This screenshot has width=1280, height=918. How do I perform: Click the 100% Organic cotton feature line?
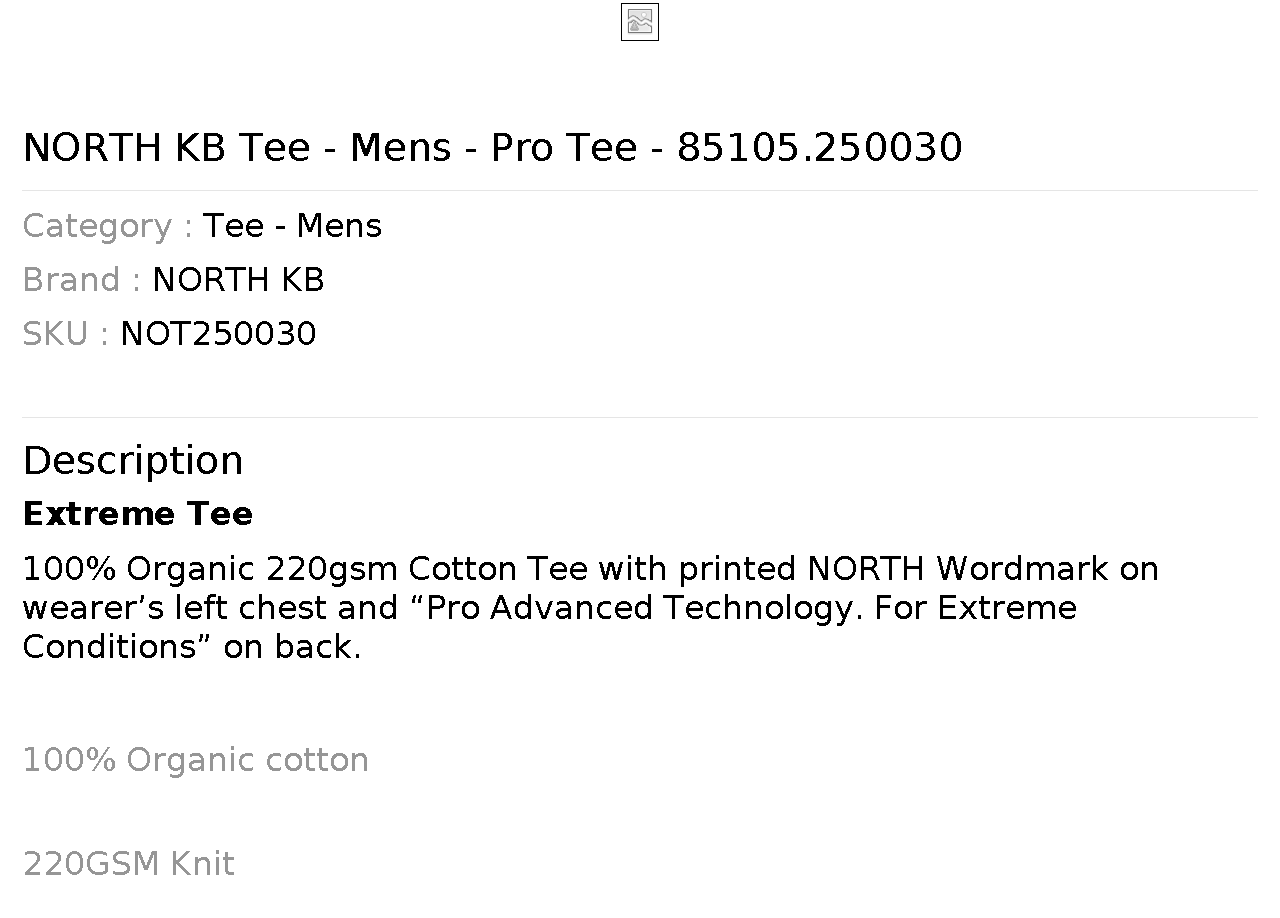coord(196,761)
